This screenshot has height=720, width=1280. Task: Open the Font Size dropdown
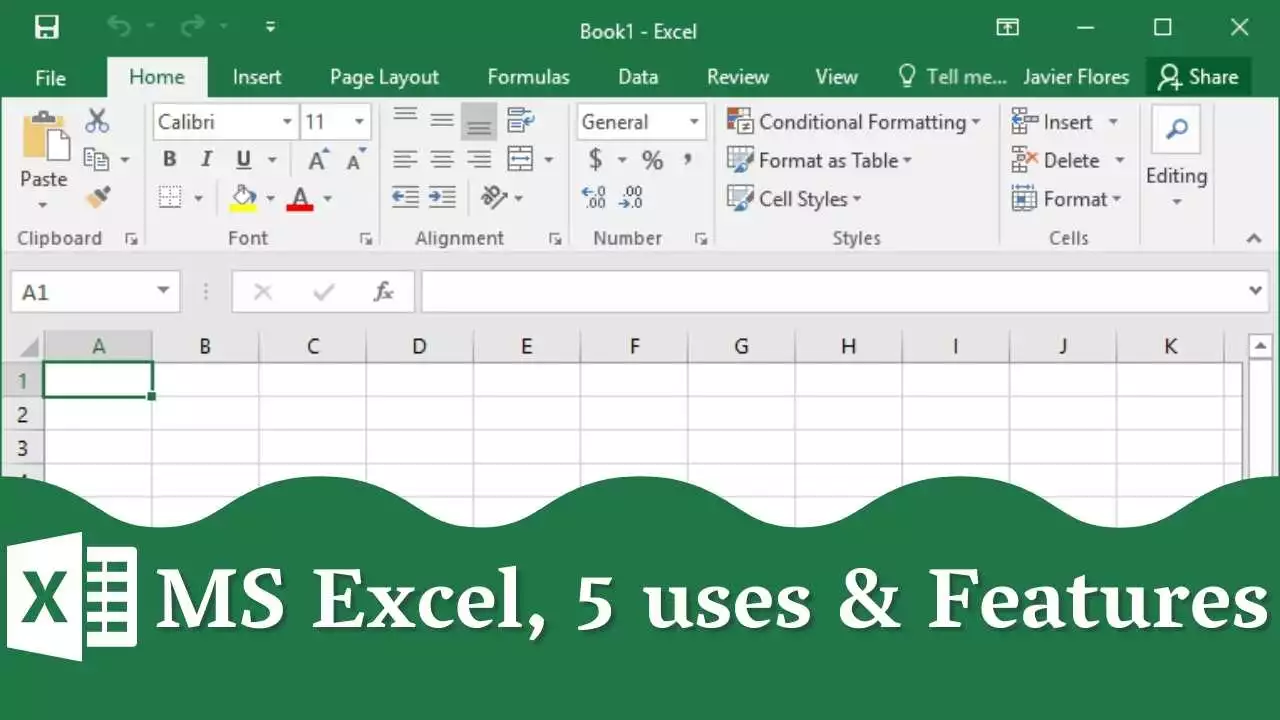[359, 121]
